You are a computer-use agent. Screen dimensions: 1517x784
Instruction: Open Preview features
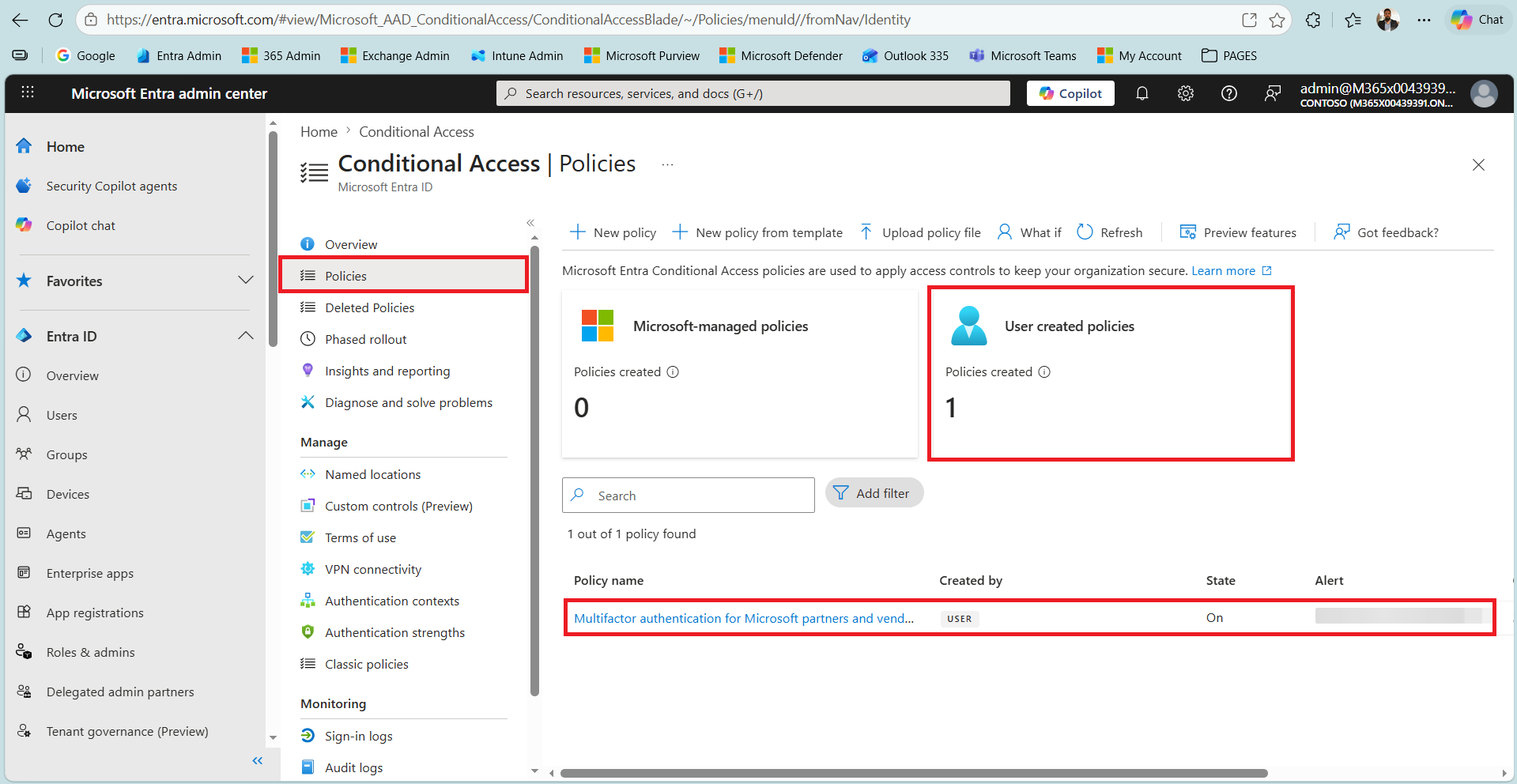1238,232
